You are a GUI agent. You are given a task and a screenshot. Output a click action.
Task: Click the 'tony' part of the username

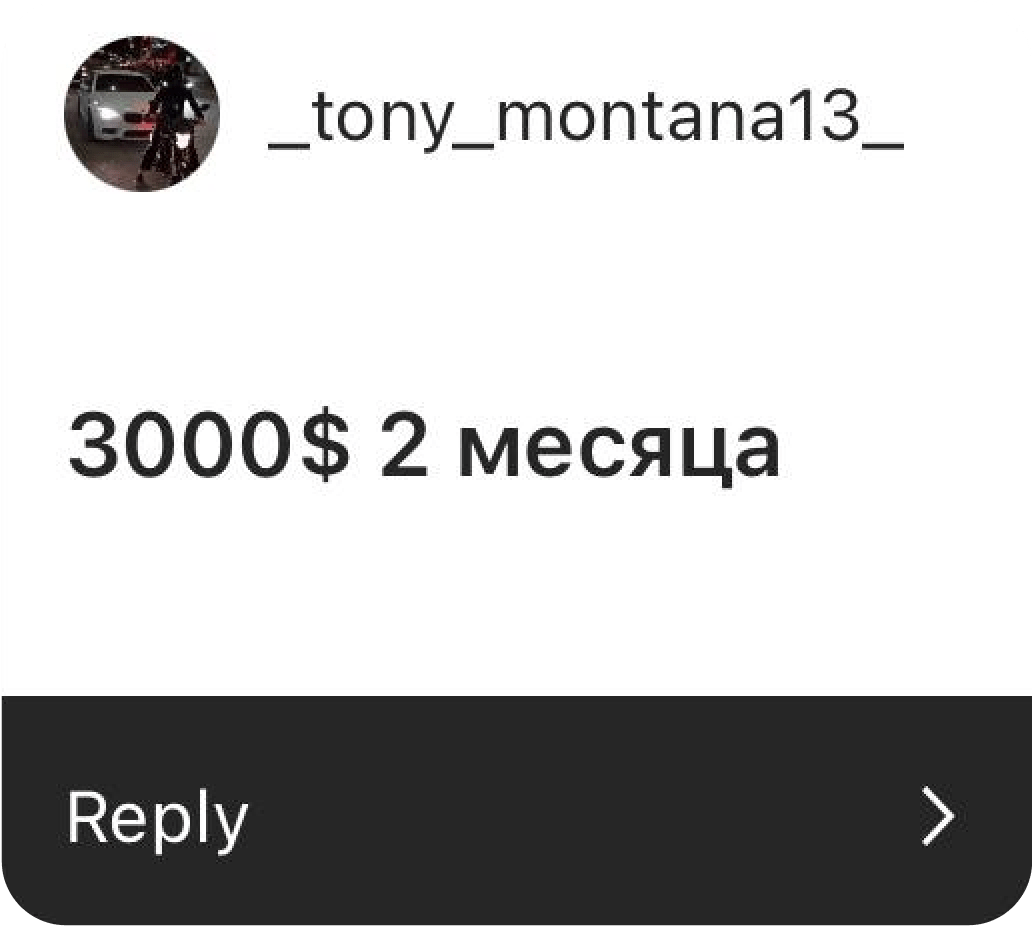(x=380, y=120)
